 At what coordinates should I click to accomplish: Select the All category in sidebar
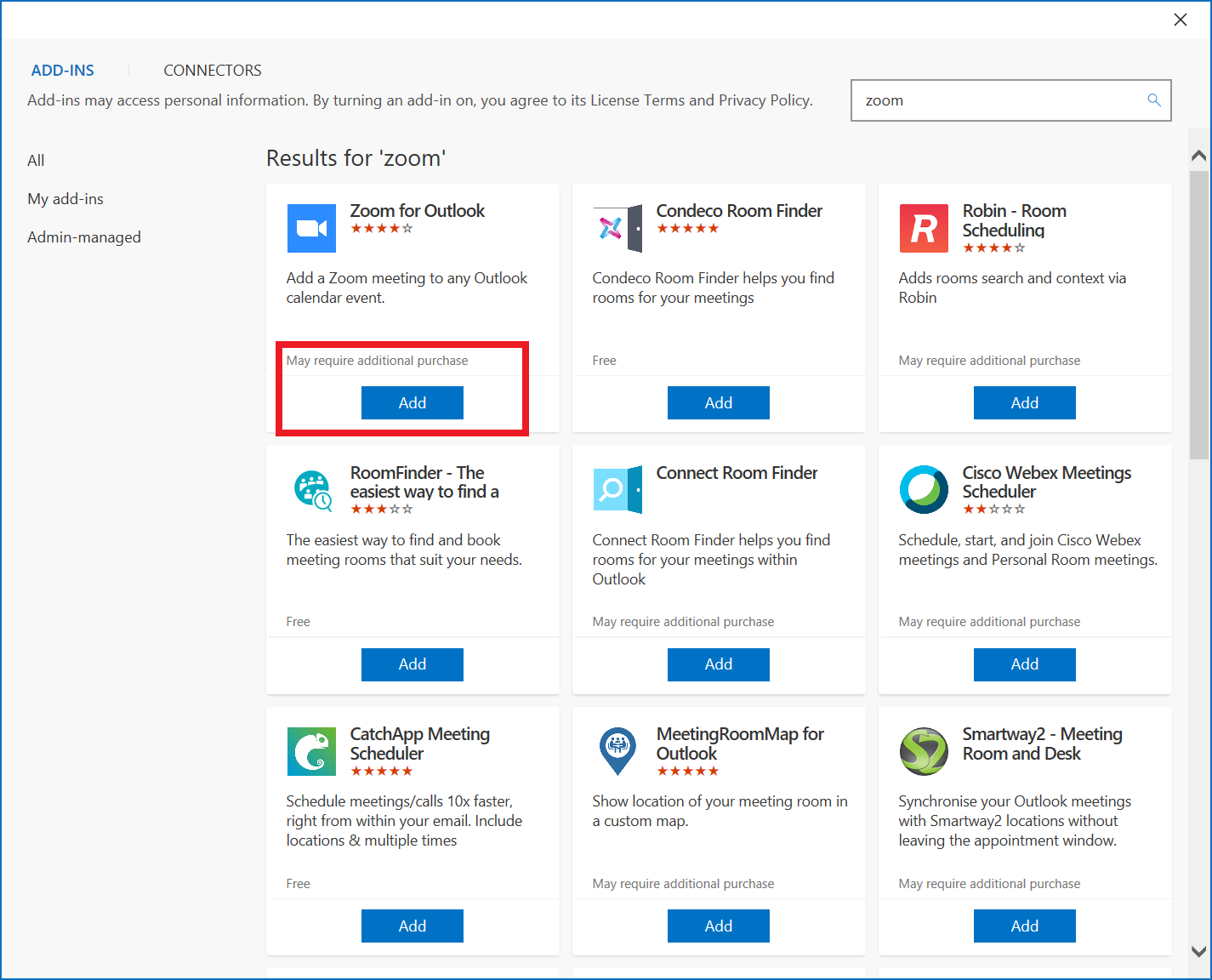click(36, 160)
